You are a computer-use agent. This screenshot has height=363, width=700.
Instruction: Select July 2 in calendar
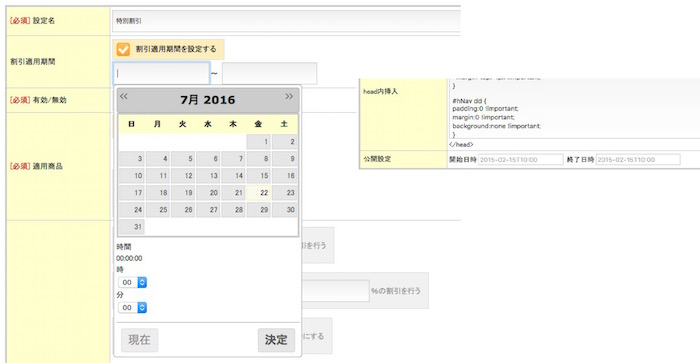pyautogui.click(x=285, y=142)
